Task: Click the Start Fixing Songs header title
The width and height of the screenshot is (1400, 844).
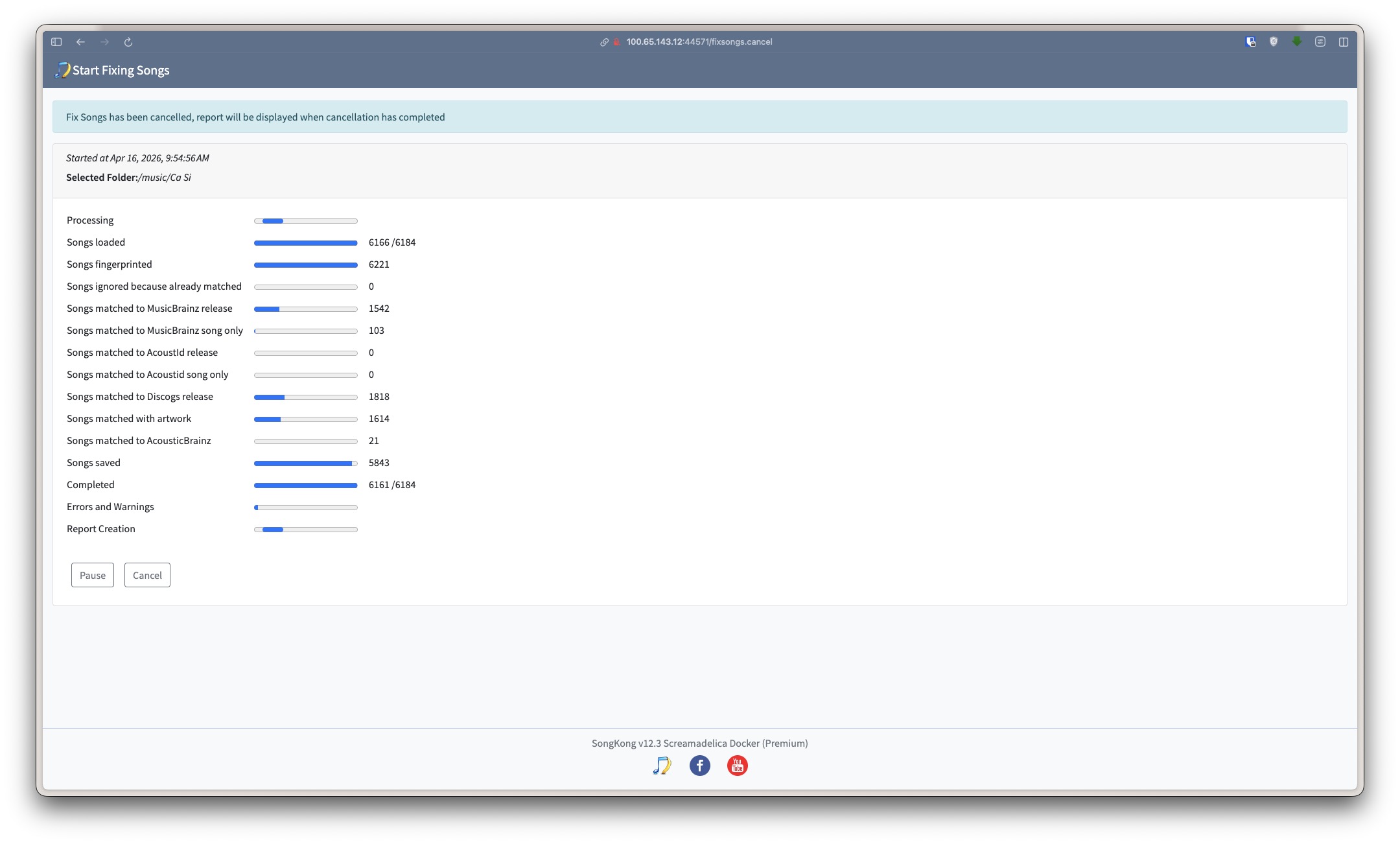Action: click(x=121, y=71)
